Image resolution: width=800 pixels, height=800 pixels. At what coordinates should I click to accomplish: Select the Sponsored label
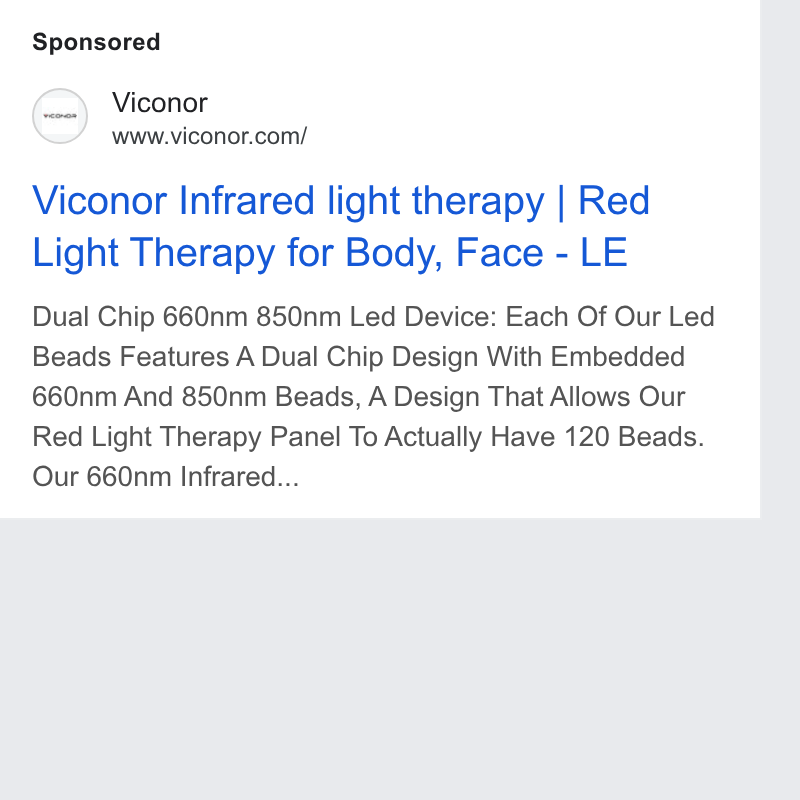(x=96, y=42)
